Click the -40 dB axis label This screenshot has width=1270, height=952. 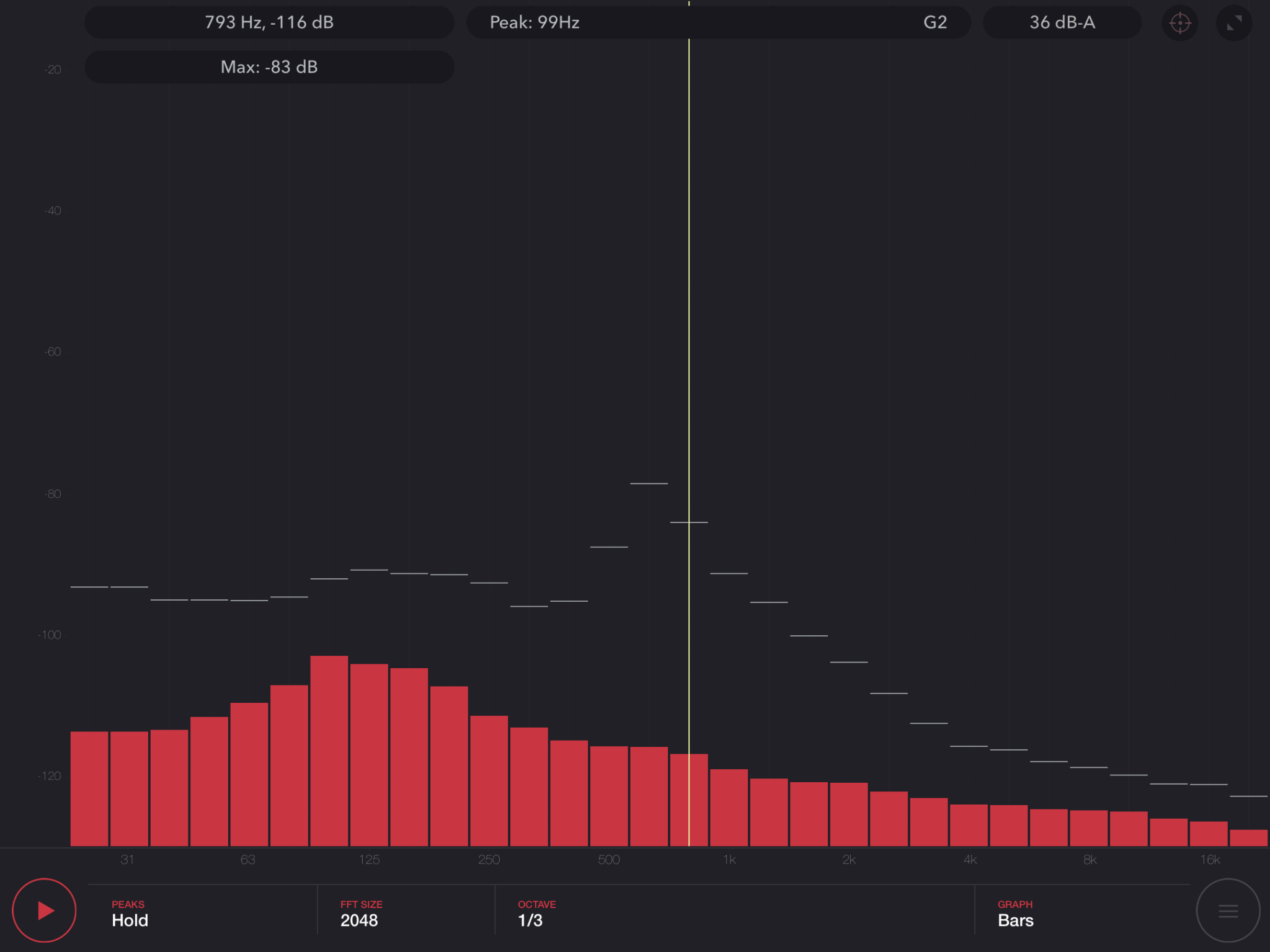pos(53,211)
